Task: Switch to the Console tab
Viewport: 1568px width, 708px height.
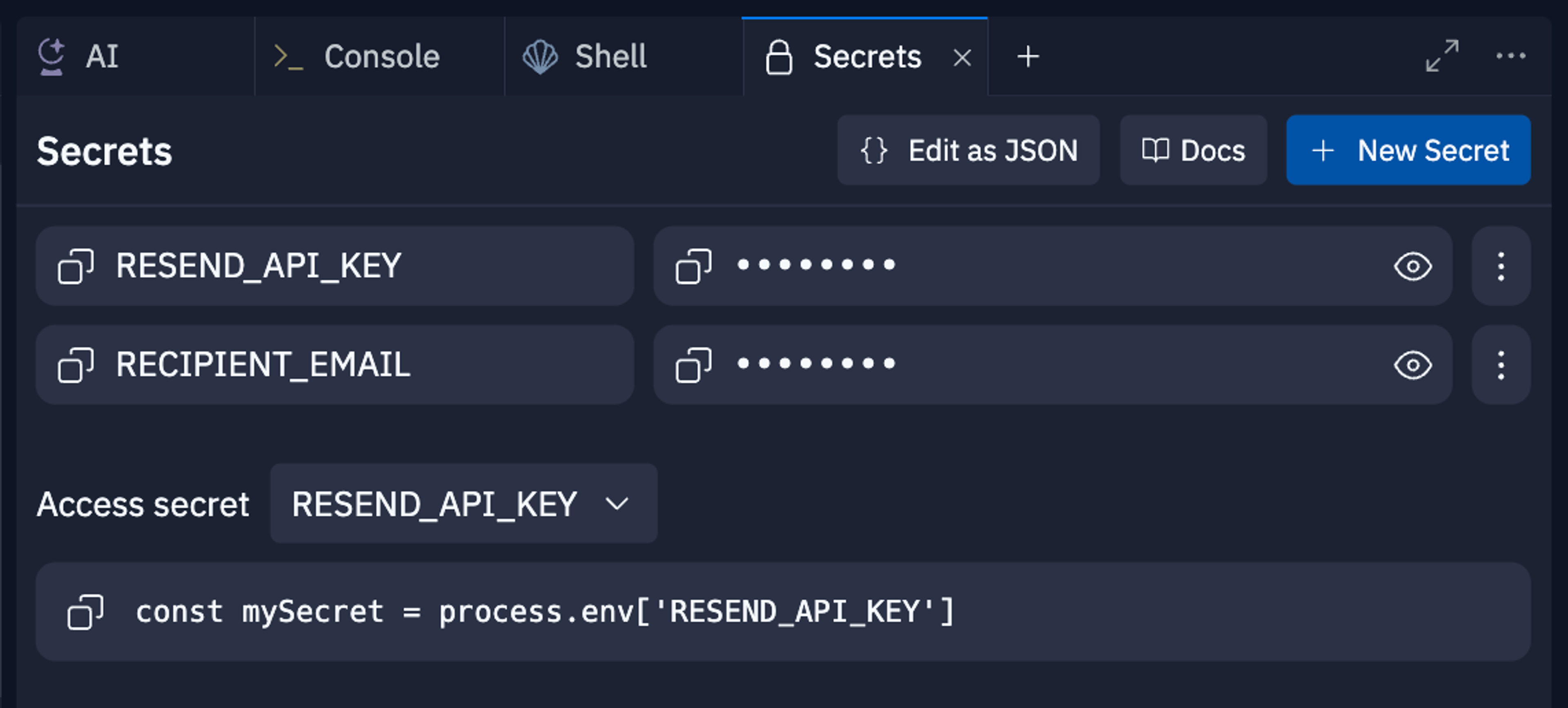Action: coord(381,57)
